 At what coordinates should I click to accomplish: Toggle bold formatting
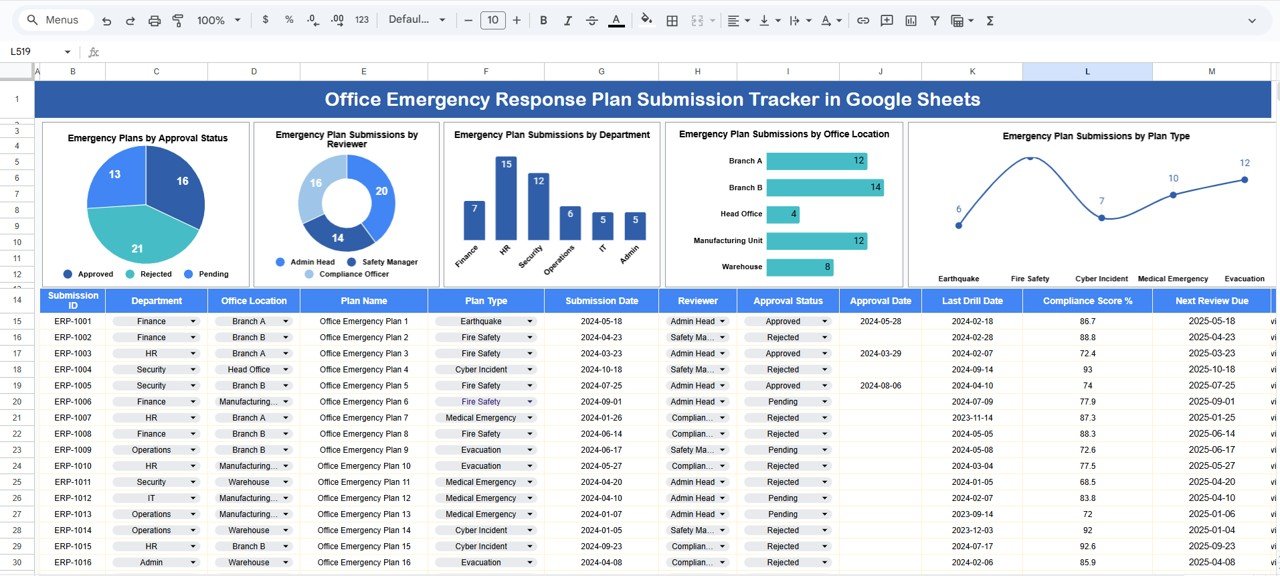543,20
